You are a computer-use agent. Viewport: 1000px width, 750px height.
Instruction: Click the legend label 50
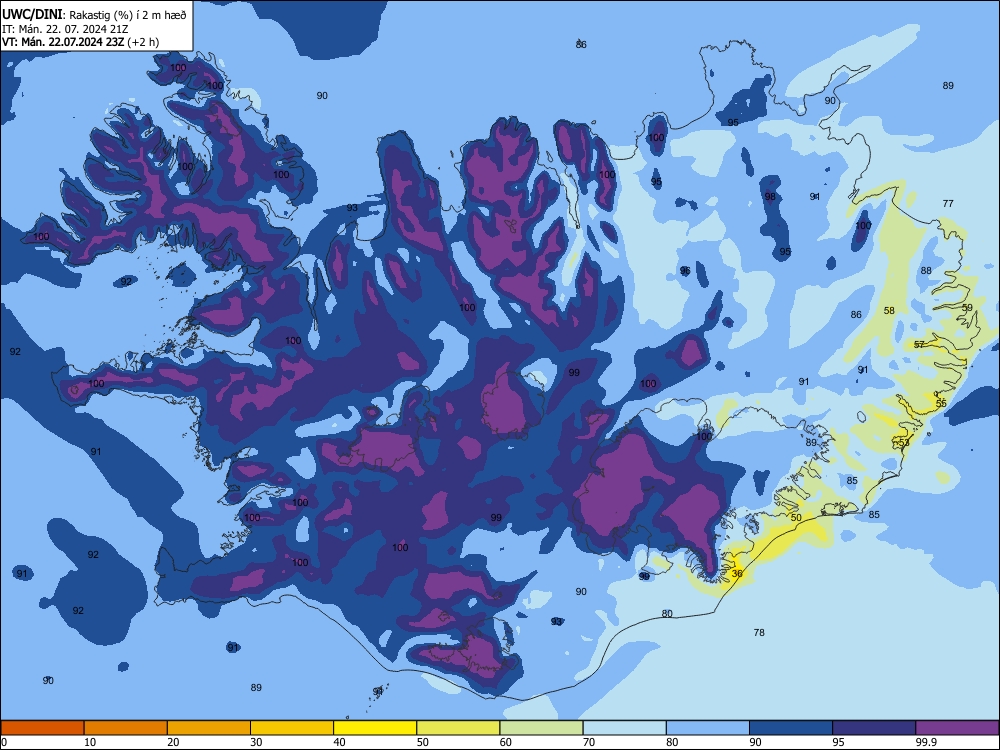(422, 742)
